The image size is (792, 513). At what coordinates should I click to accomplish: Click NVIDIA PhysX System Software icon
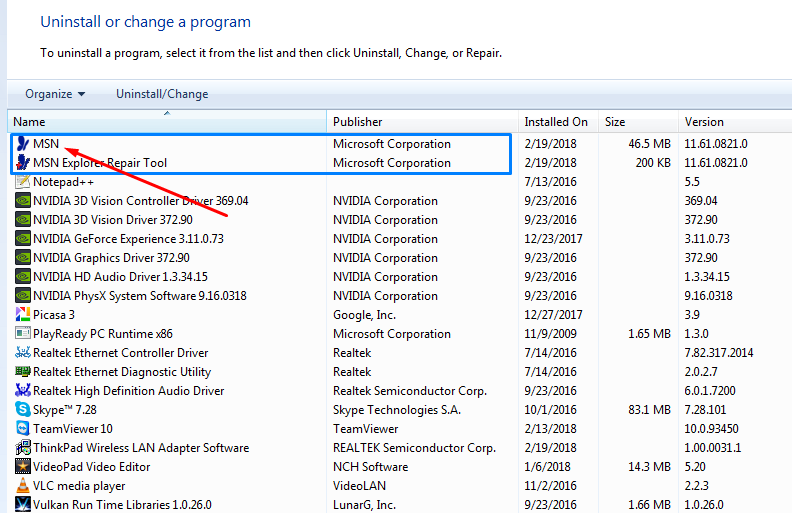pos(23,296)
